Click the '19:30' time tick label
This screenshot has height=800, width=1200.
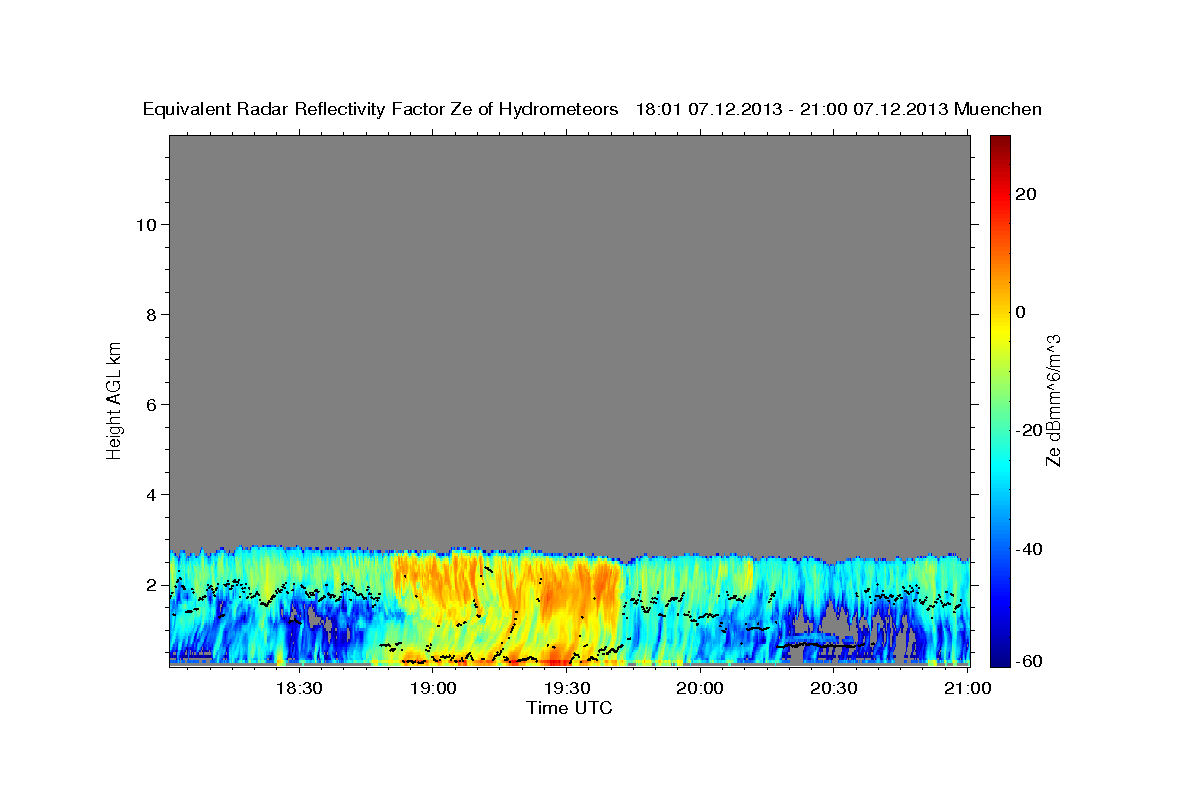tap(567, 688)
